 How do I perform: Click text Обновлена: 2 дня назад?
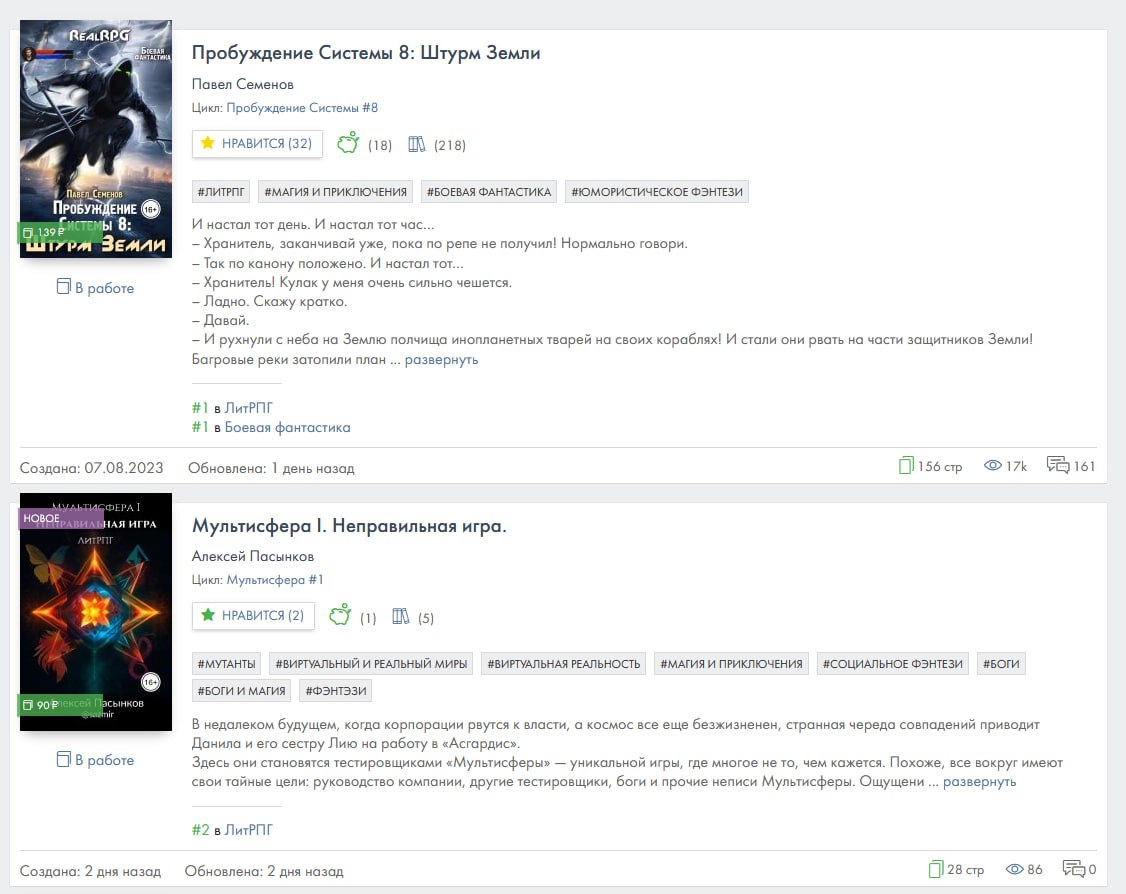[x=264, y=871]
